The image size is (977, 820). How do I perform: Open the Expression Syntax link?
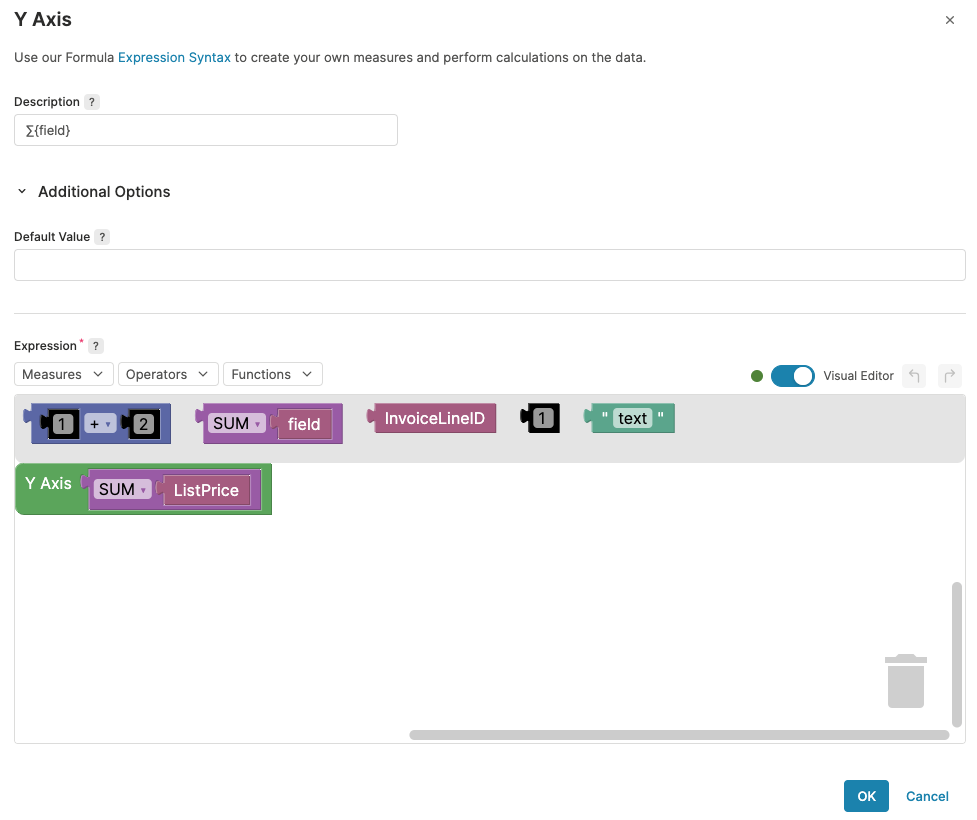click(174, 57)
